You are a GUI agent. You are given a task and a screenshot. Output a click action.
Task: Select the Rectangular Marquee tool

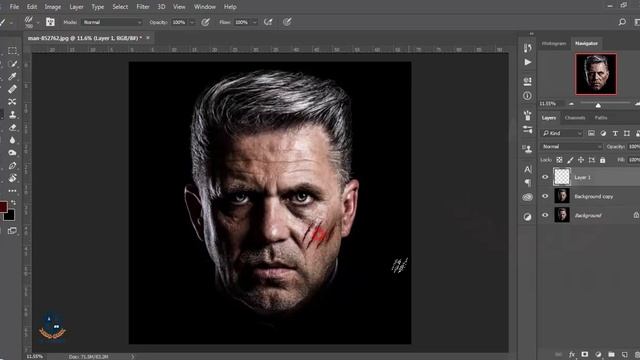pyautogui.click(x=12, y=51)
